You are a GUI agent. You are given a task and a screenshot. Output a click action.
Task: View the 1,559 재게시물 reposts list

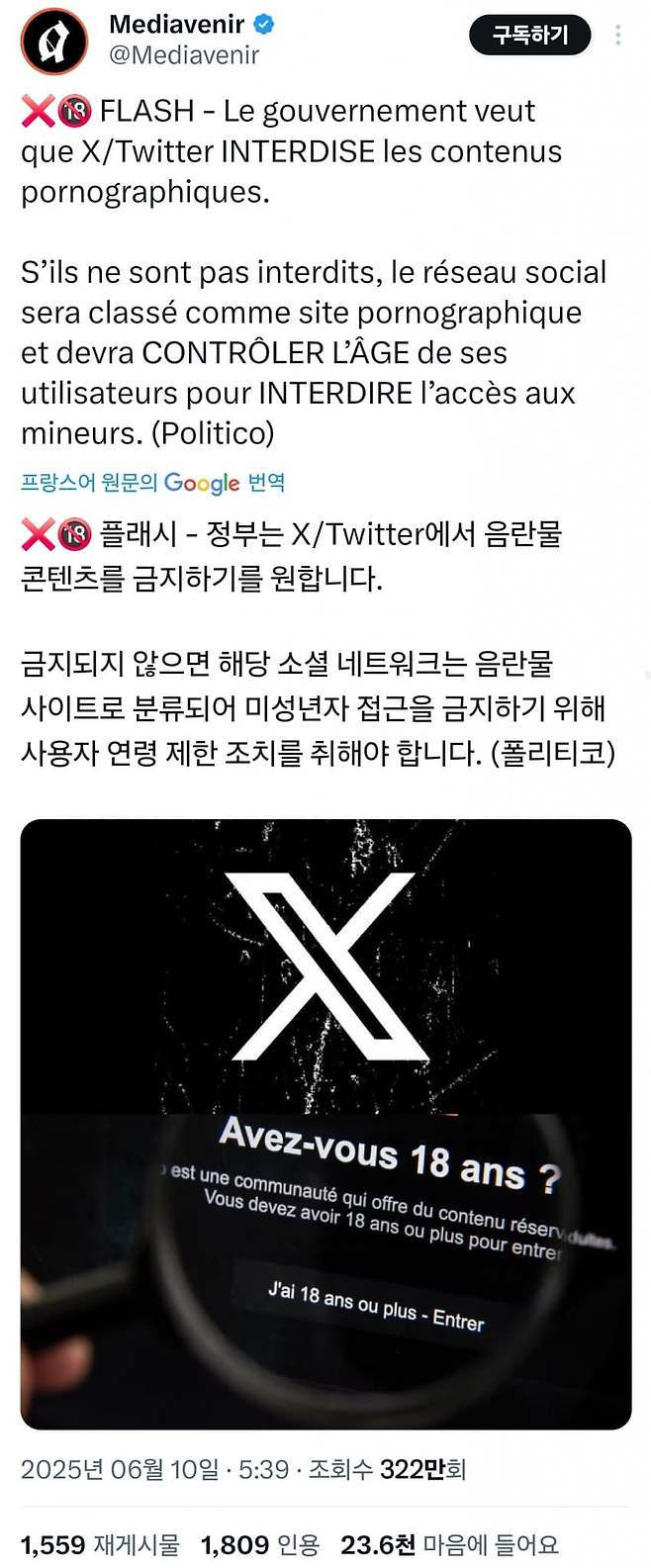point(100,1544)
